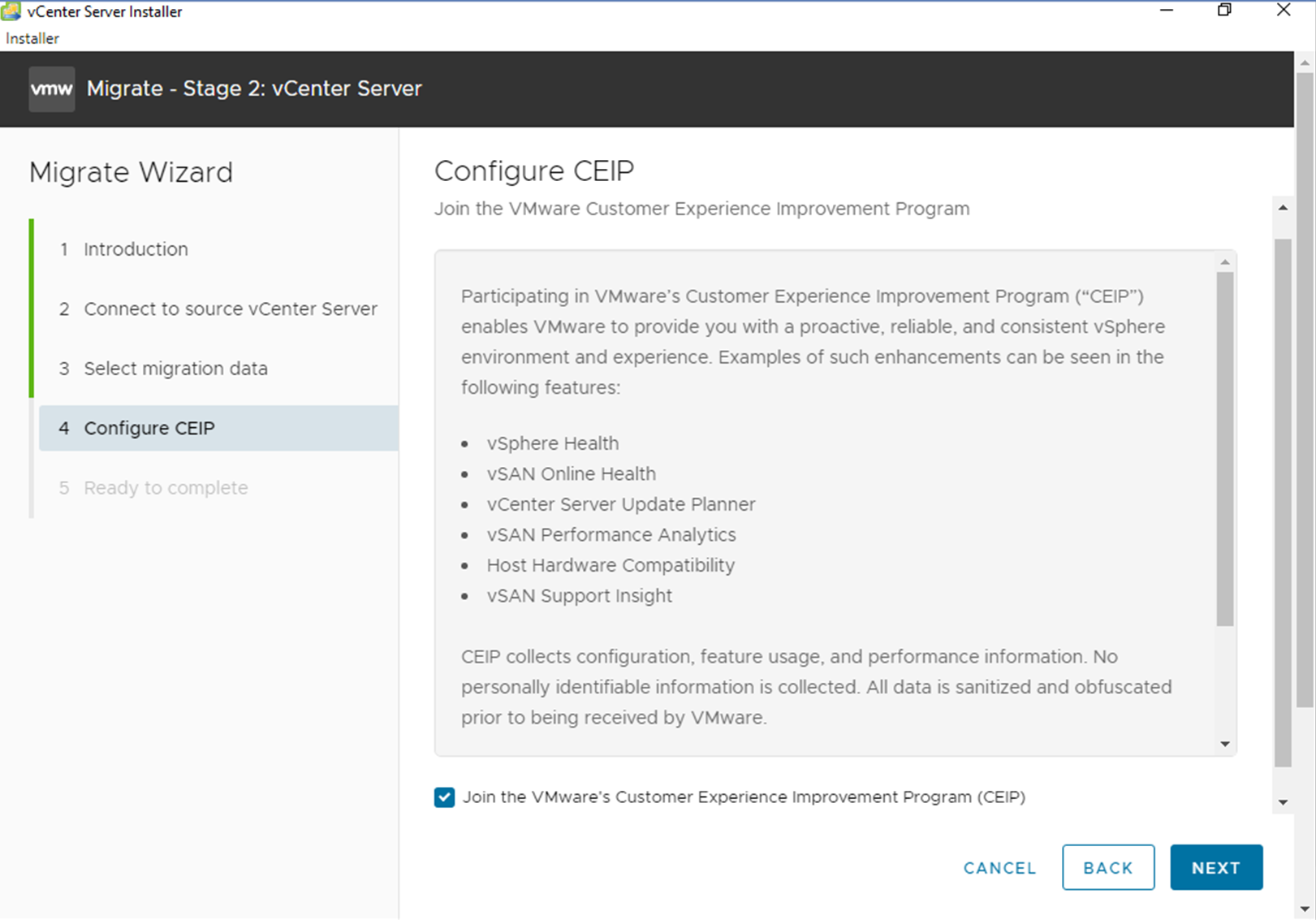Click the vmw logo in header
This screenshot has height=920, width=1316.
click(51, 89)
